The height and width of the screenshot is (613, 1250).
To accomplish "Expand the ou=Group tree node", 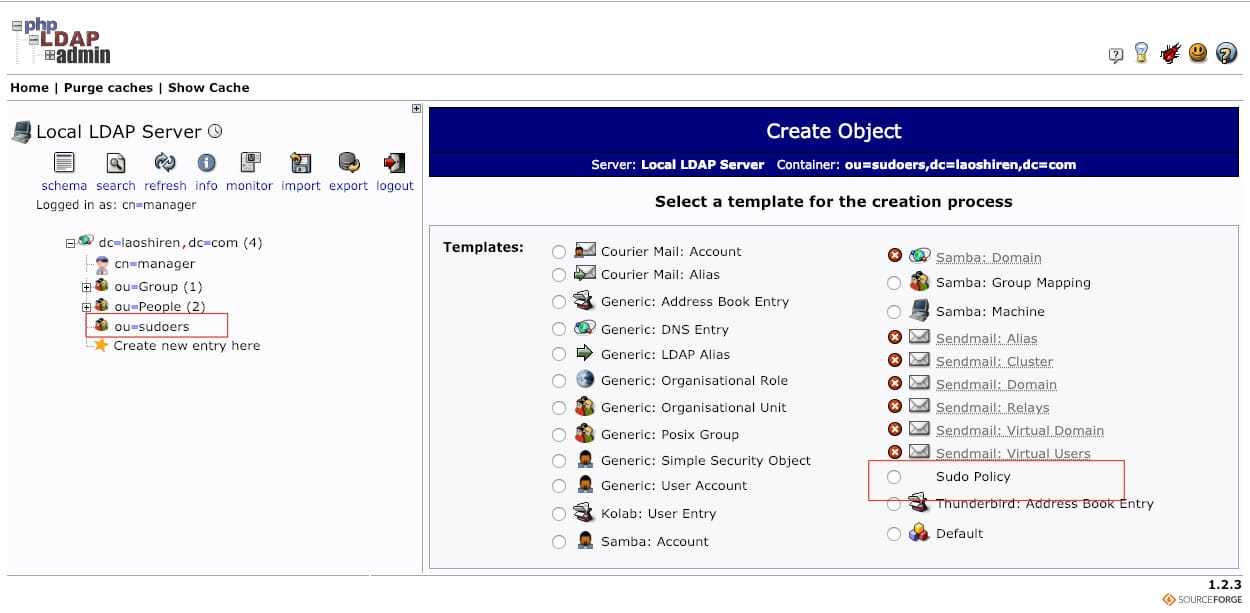I will point(87,286).
